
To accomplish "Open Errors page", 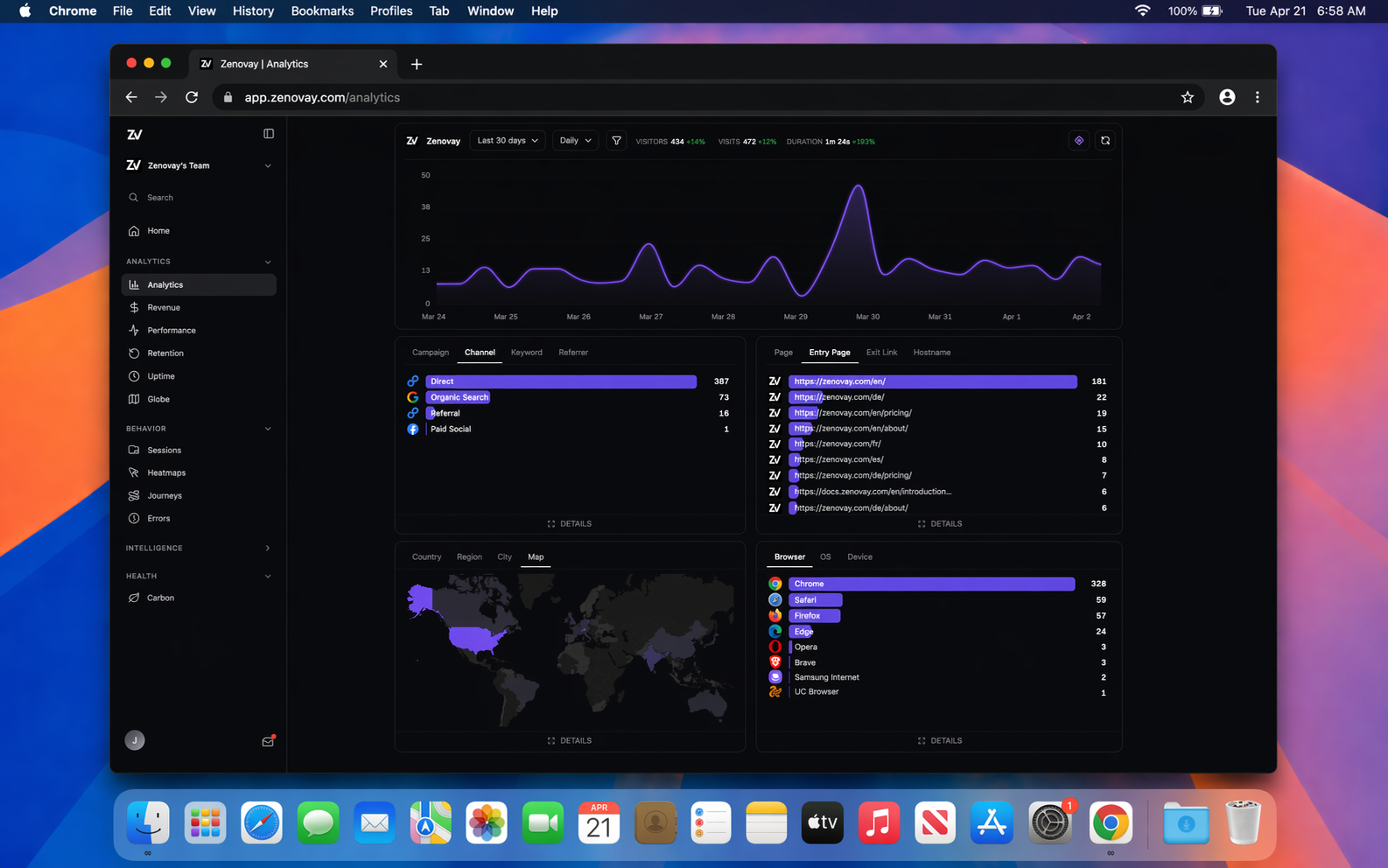I will [x=199, y=519].
